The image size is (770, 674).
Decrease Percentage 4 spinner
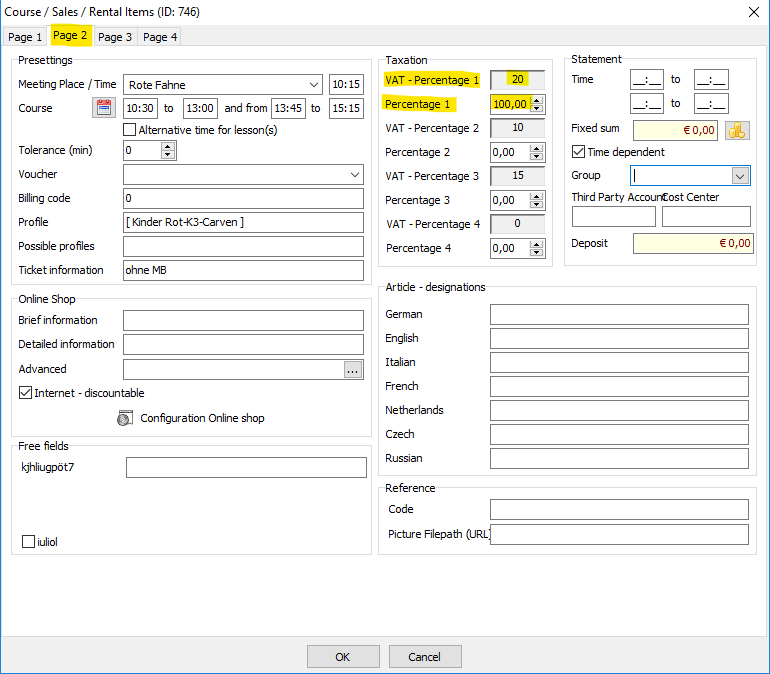pyautogui.click(x=537, y=252)
